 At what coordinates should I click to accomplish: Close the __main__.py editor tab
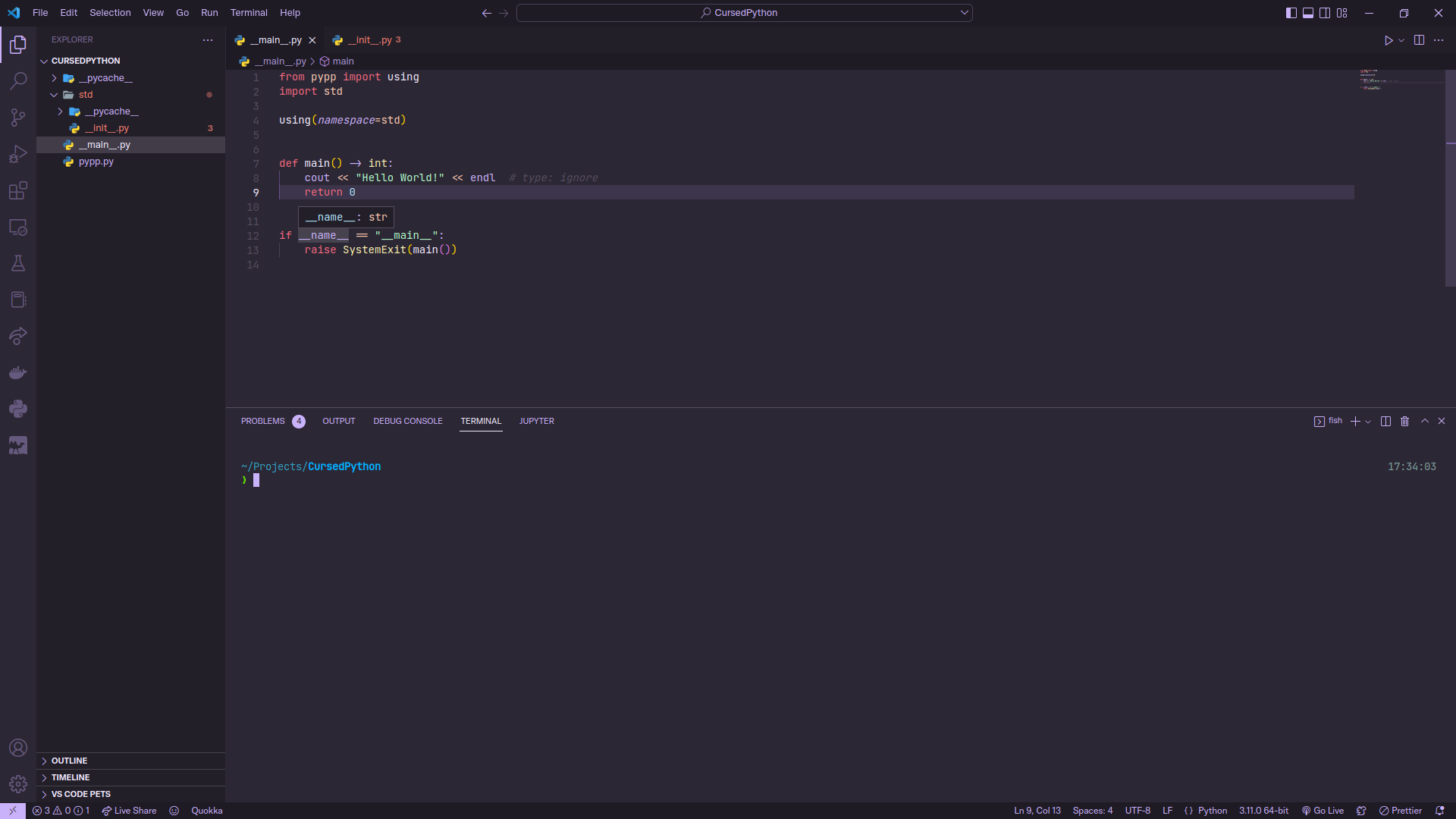coord(312,40)
